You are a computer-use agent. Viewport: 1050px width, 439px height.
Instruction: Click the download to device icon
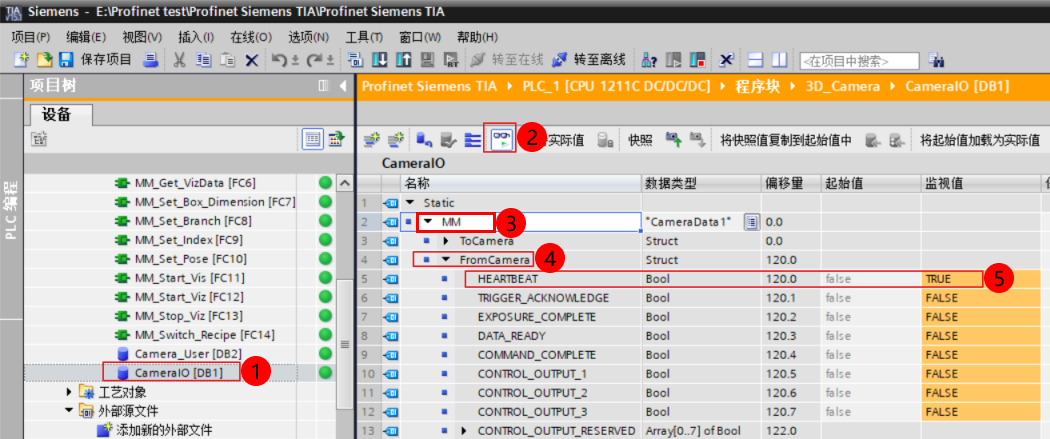point(380,60)
